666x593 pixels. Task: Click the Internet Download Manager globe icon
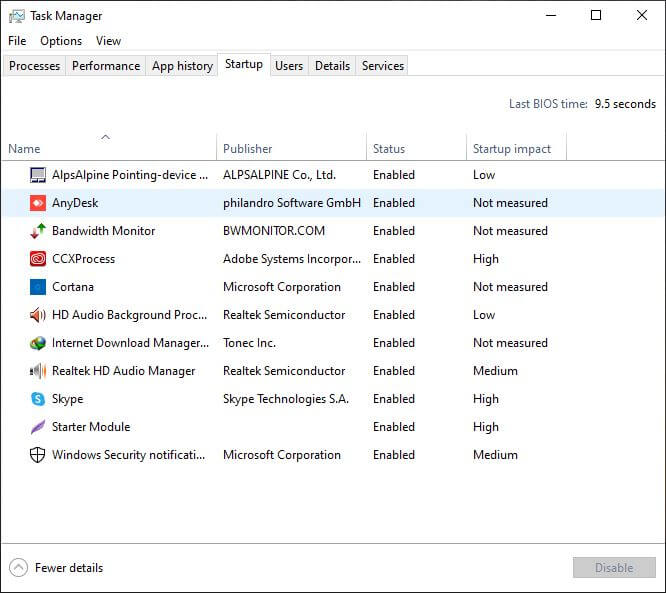tap(38, 343)
